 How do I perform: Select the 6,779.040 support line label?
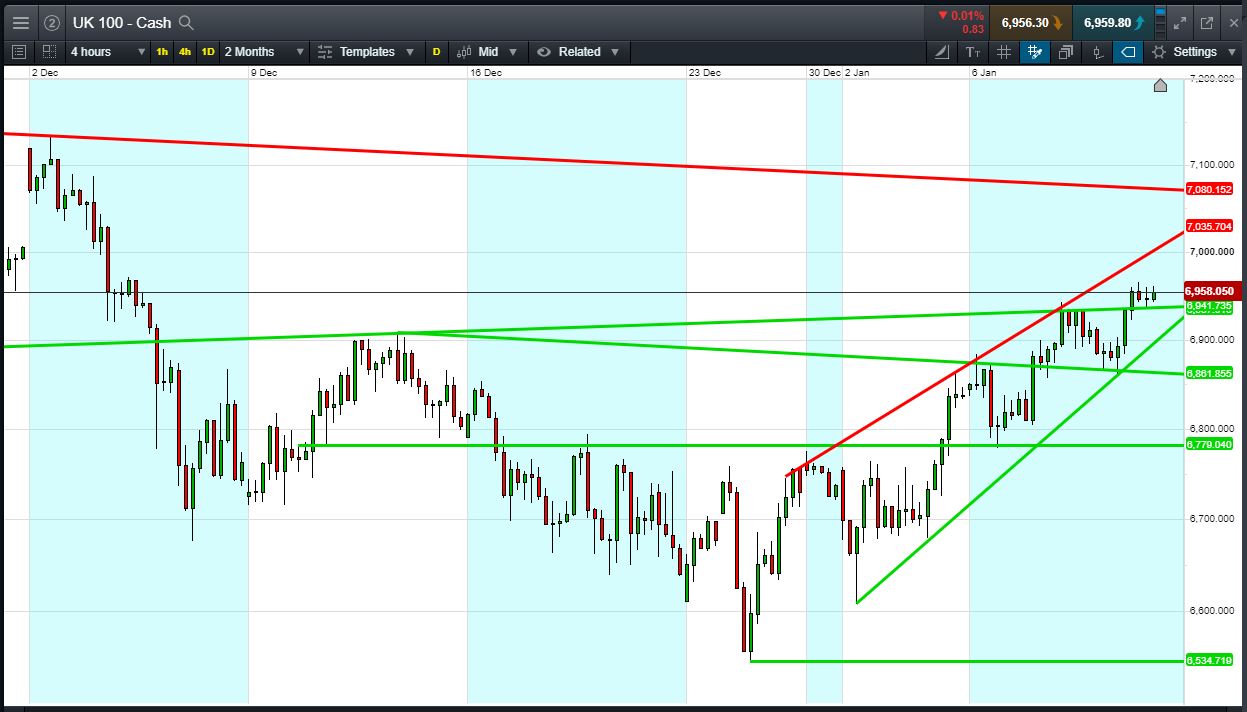point(1209,444)
